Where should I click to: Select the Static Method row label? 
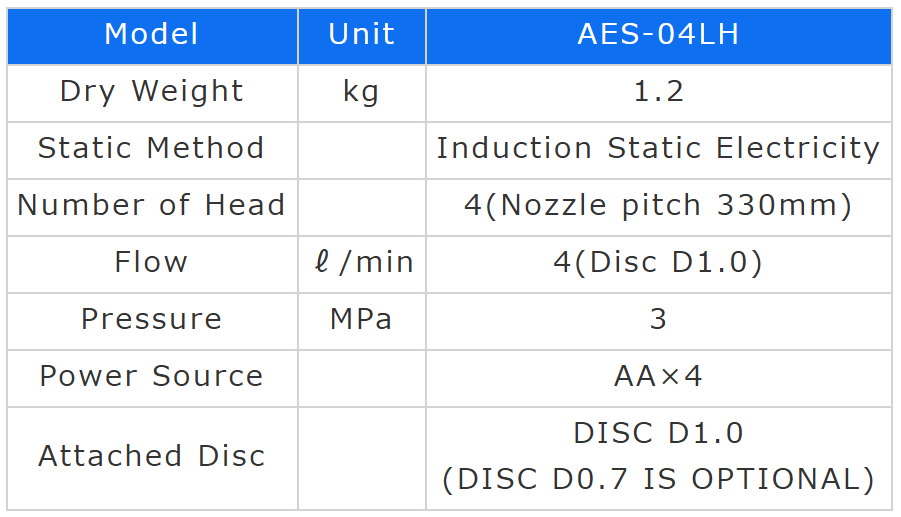[152, 149]
